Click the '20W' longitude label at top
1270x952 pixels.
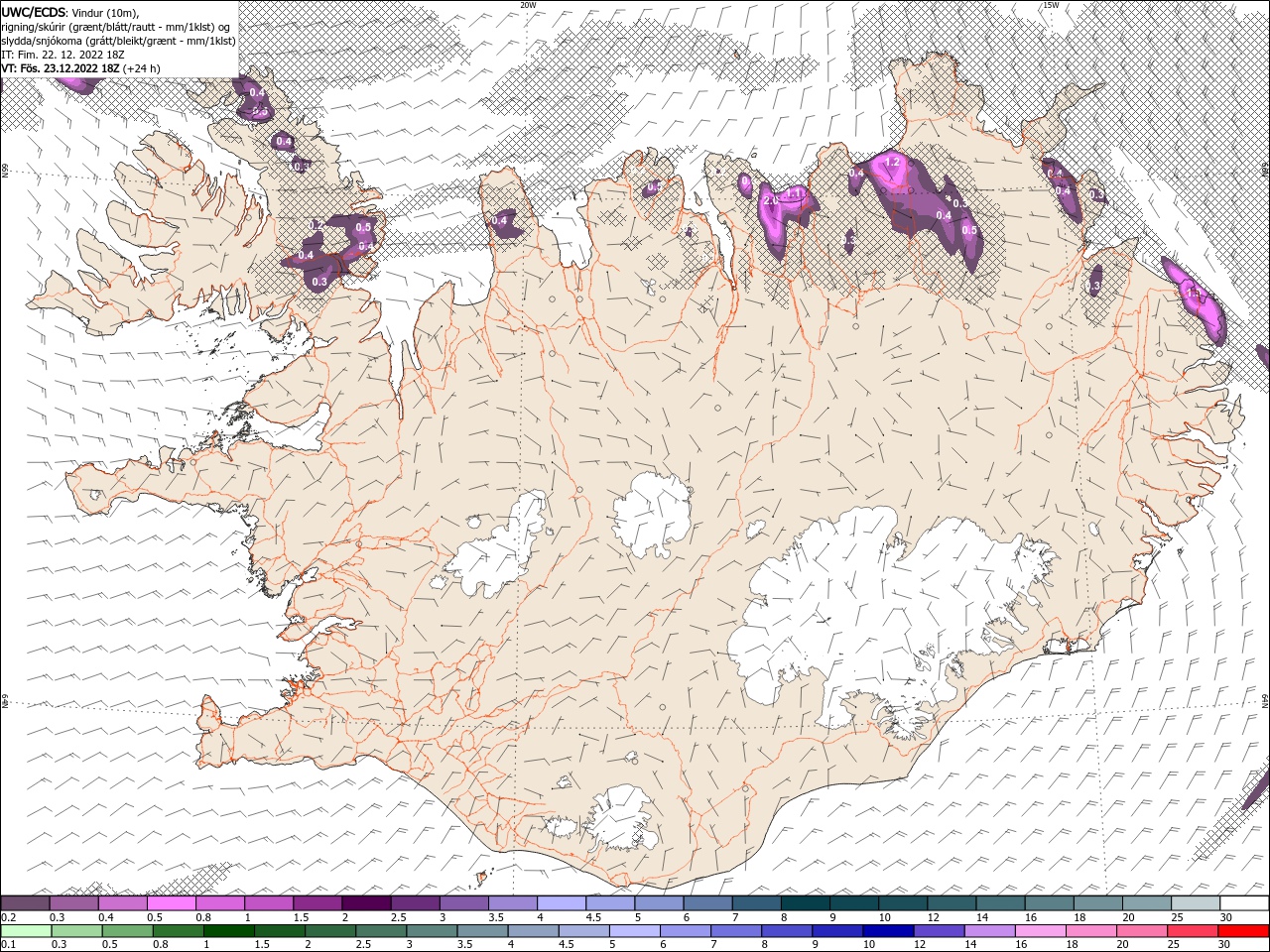pos(528,5)
